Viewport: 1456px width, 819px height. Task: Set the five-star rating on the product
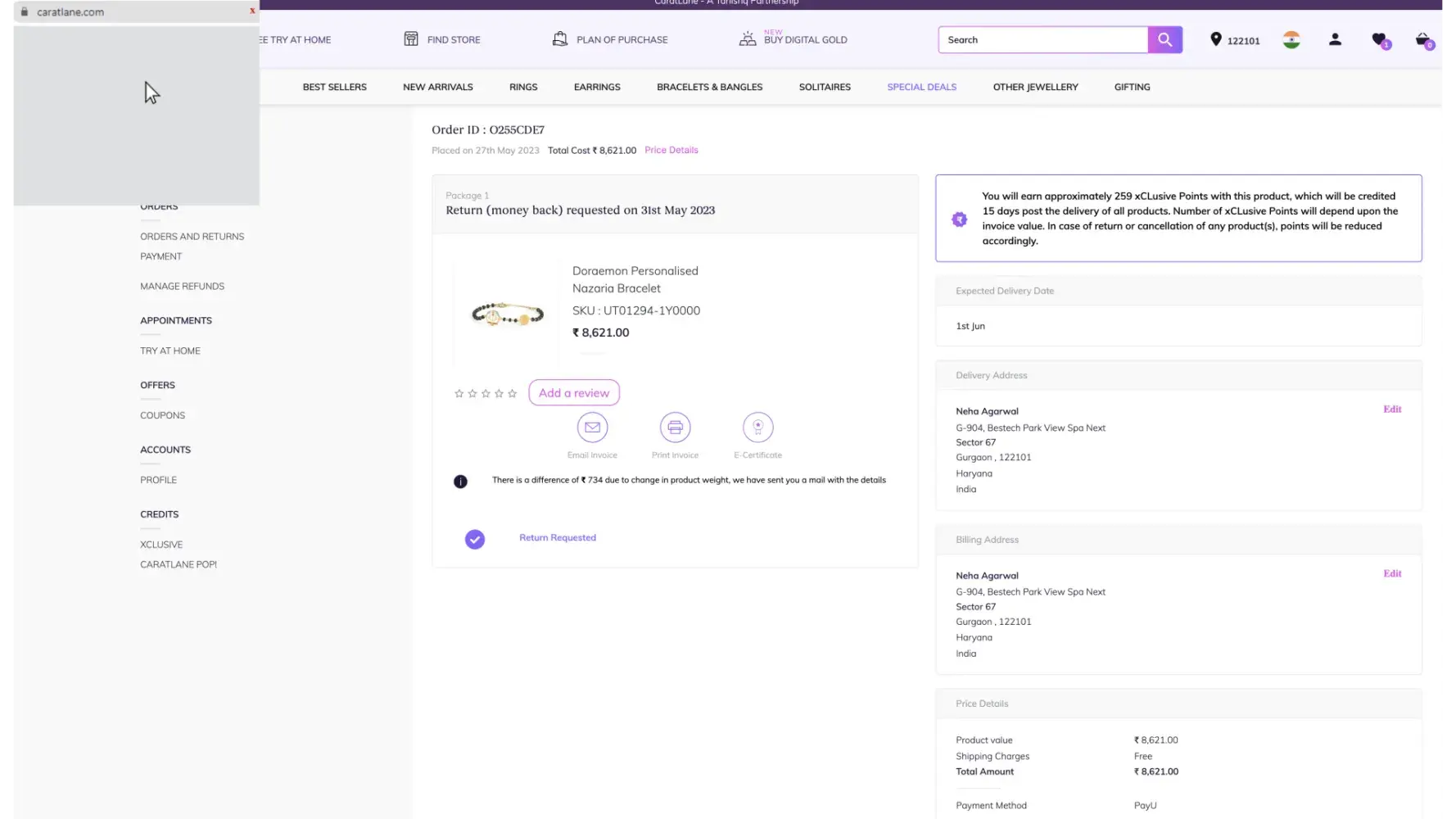pyautogui.click(x=512, y=394)
